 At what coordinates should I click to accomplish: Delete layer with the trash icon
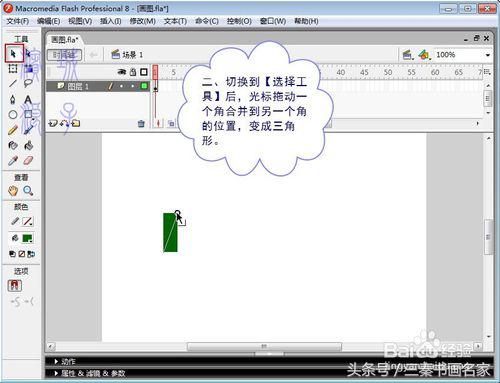(141, 124)
